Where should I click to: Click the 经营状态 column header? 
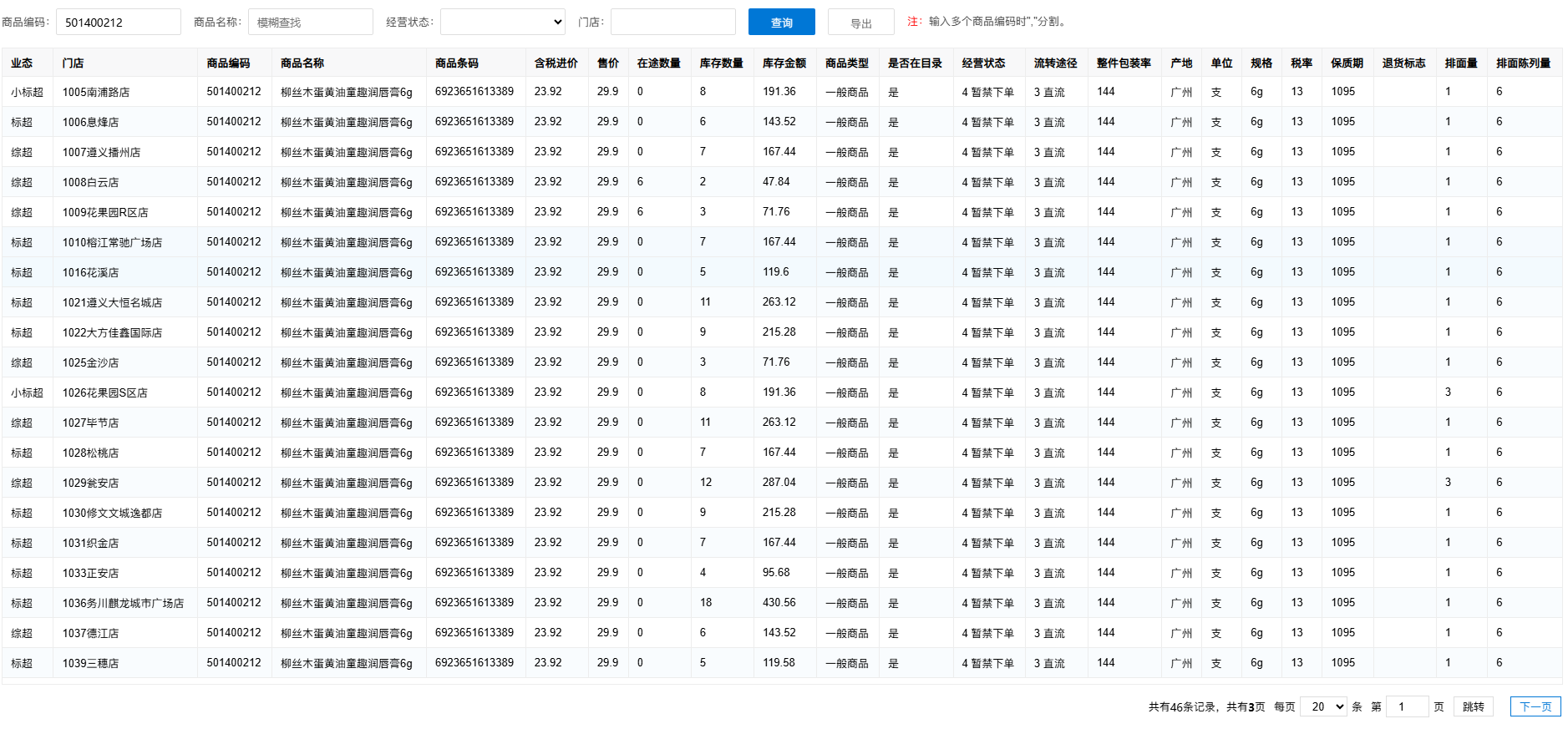pyautogui.click(x=983, y=63)
